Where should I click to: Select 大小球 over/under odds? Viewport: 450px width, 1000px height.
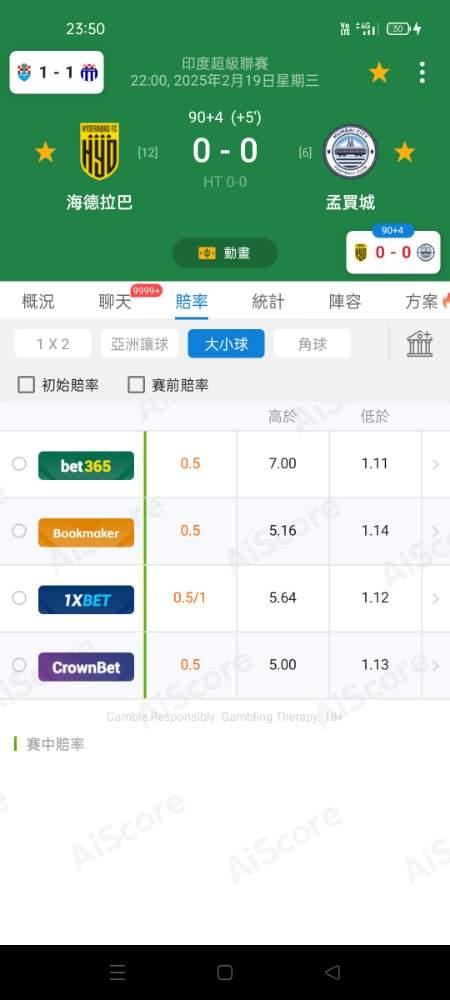(x=226, y=344)
